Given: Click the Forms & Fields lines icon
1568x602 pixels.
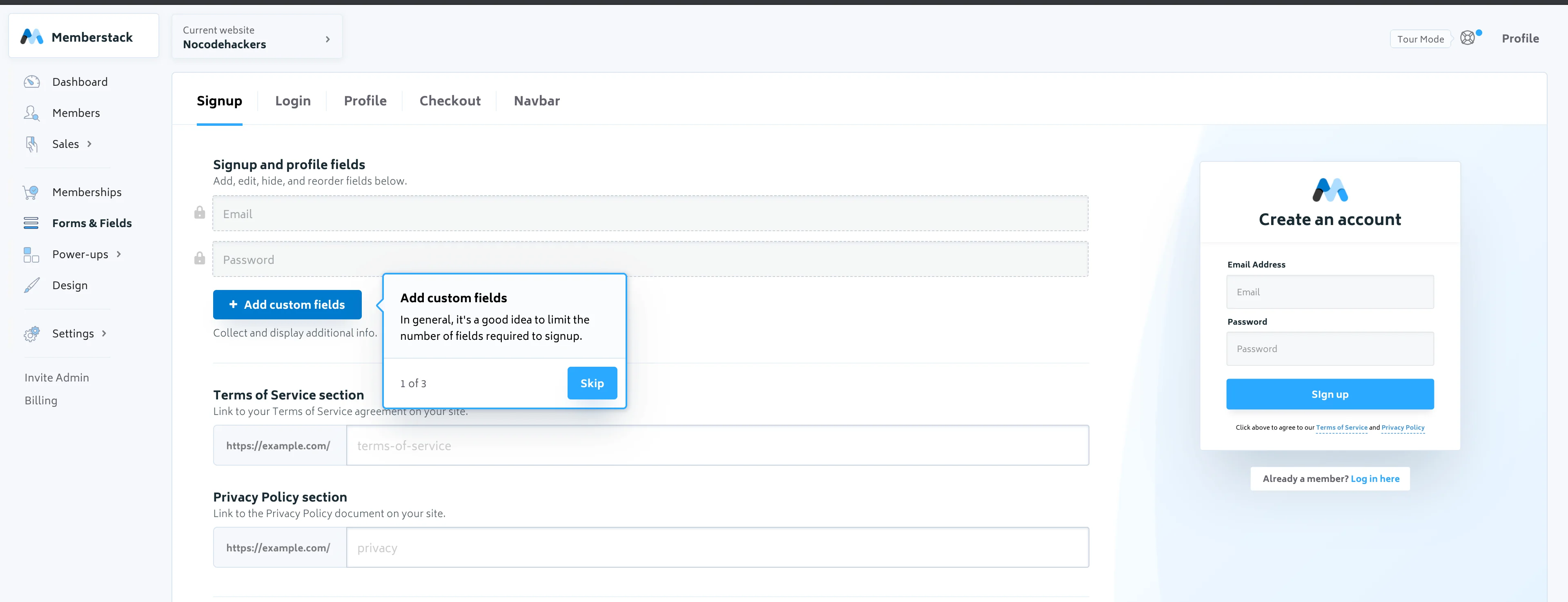Looking at the screenshot, I should [x=31, y=223].
